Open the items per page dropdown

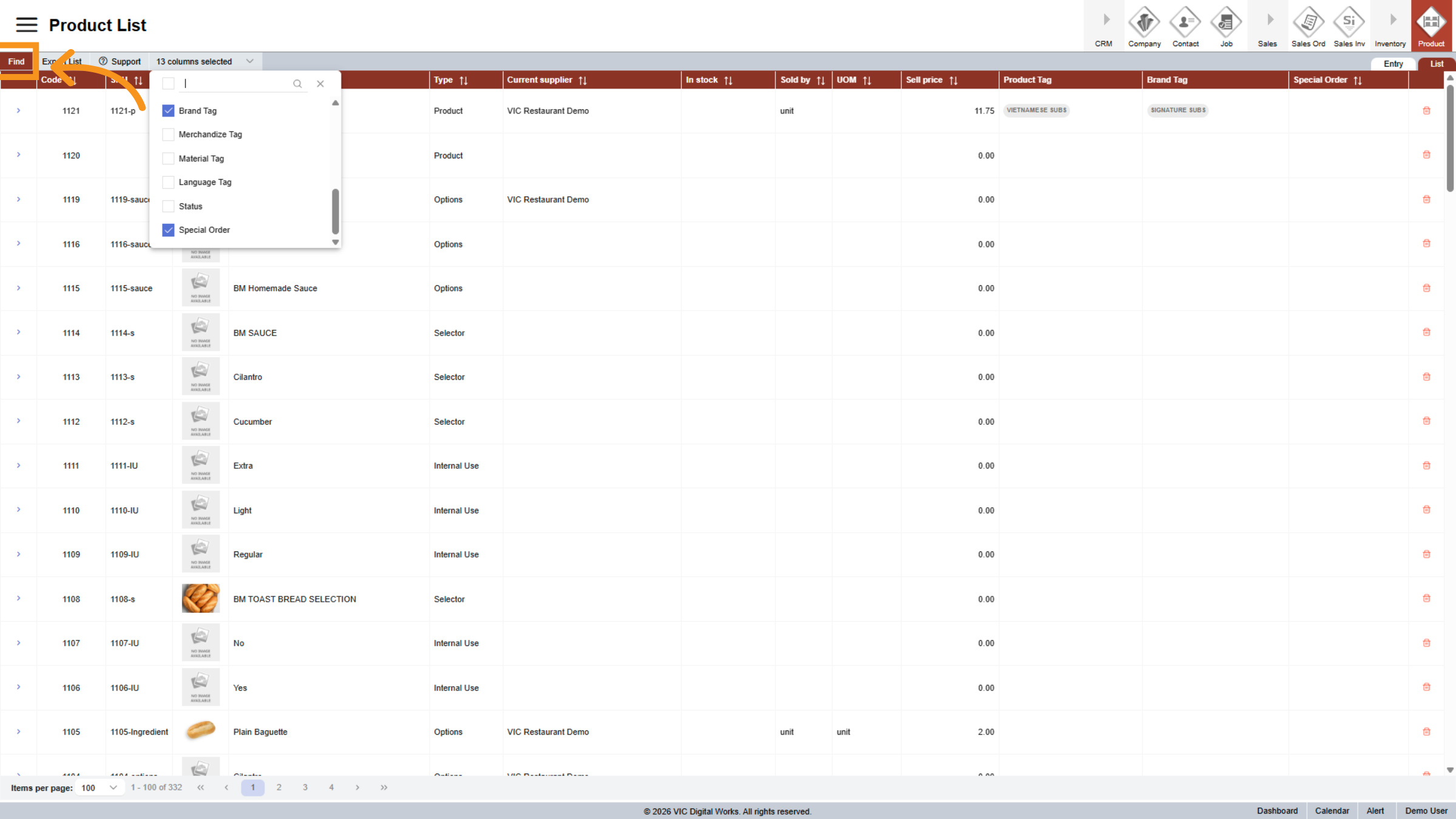(x=99, y=787)
